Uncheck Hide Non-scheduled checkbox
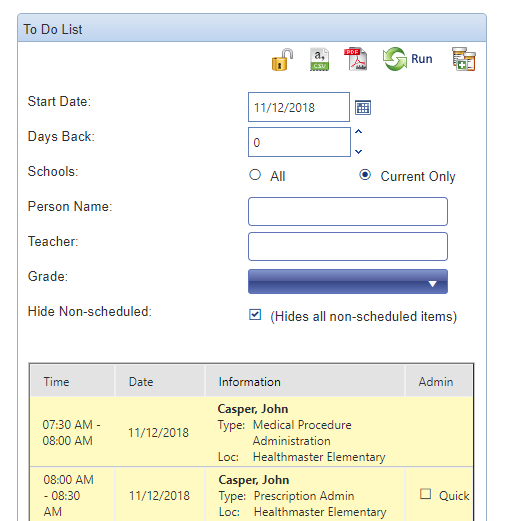 [255, 315]
